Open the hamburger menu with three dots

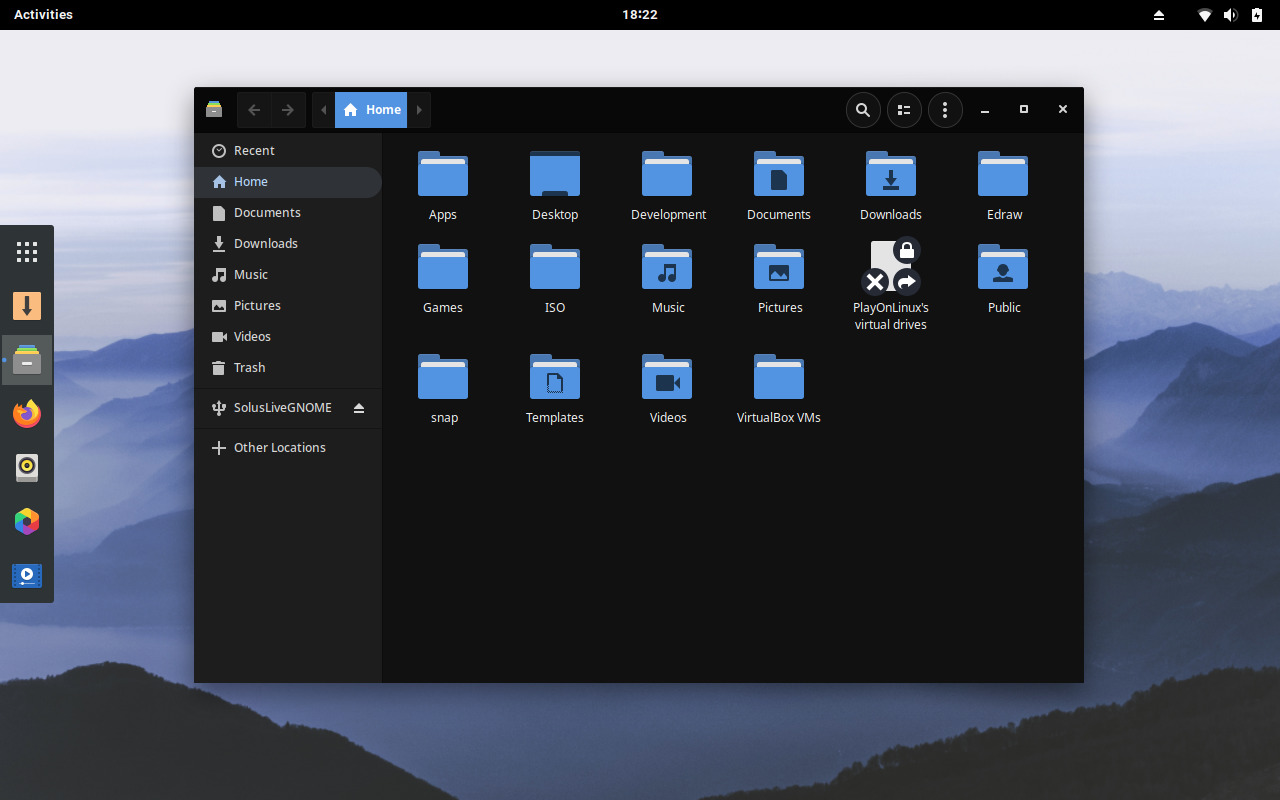(945, 109)
